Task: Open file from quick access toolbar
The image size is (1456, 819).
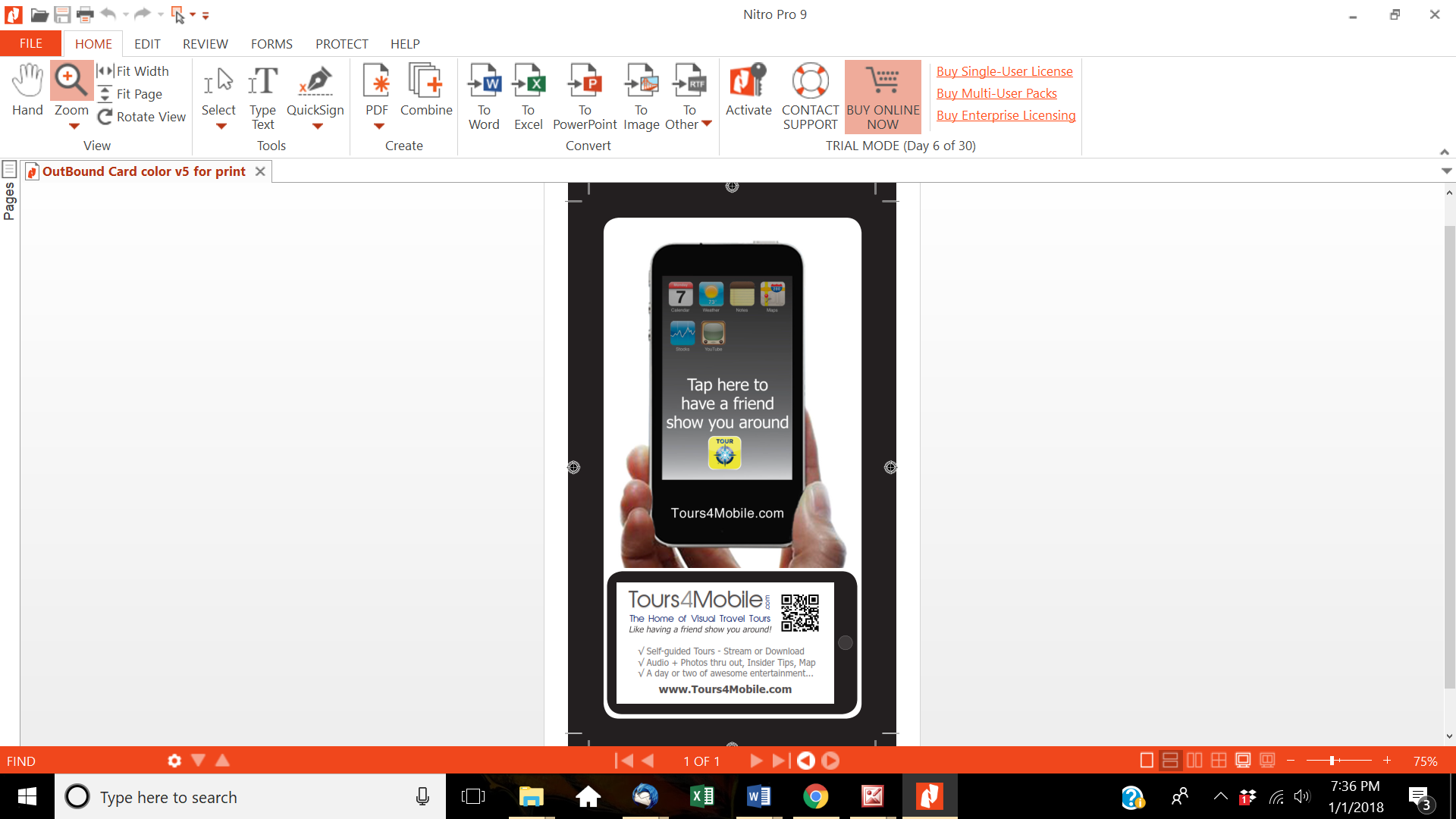Action: click(x=39, y=14)
